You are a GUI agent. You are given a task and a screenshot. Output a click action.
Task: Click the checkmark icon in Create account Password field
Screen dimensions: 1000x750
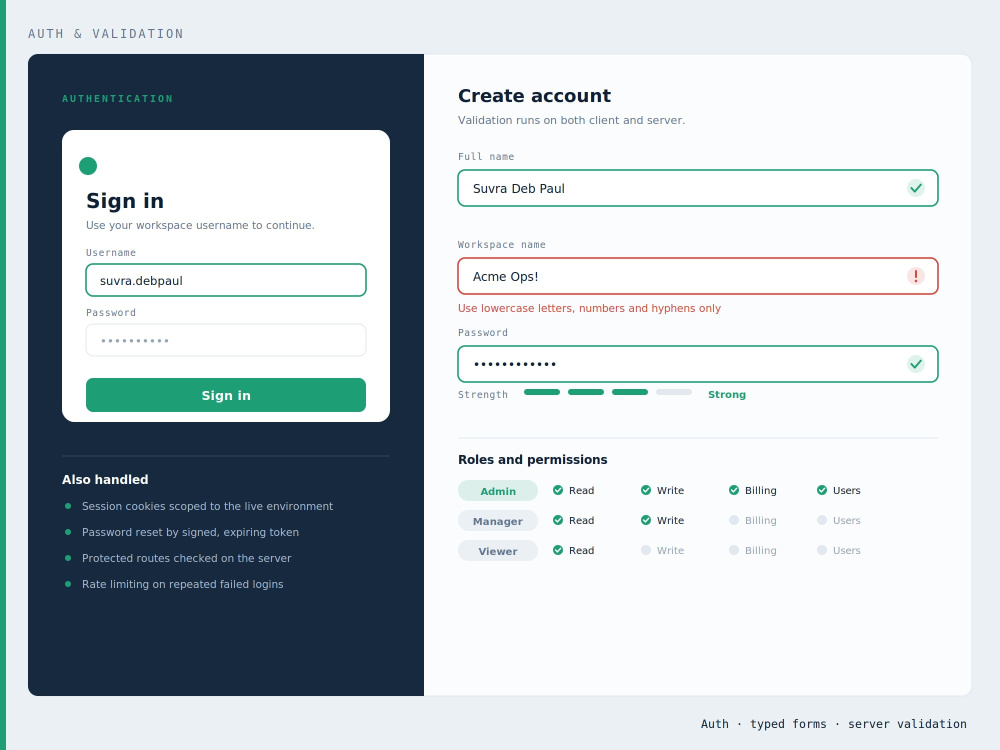(916, 364)
